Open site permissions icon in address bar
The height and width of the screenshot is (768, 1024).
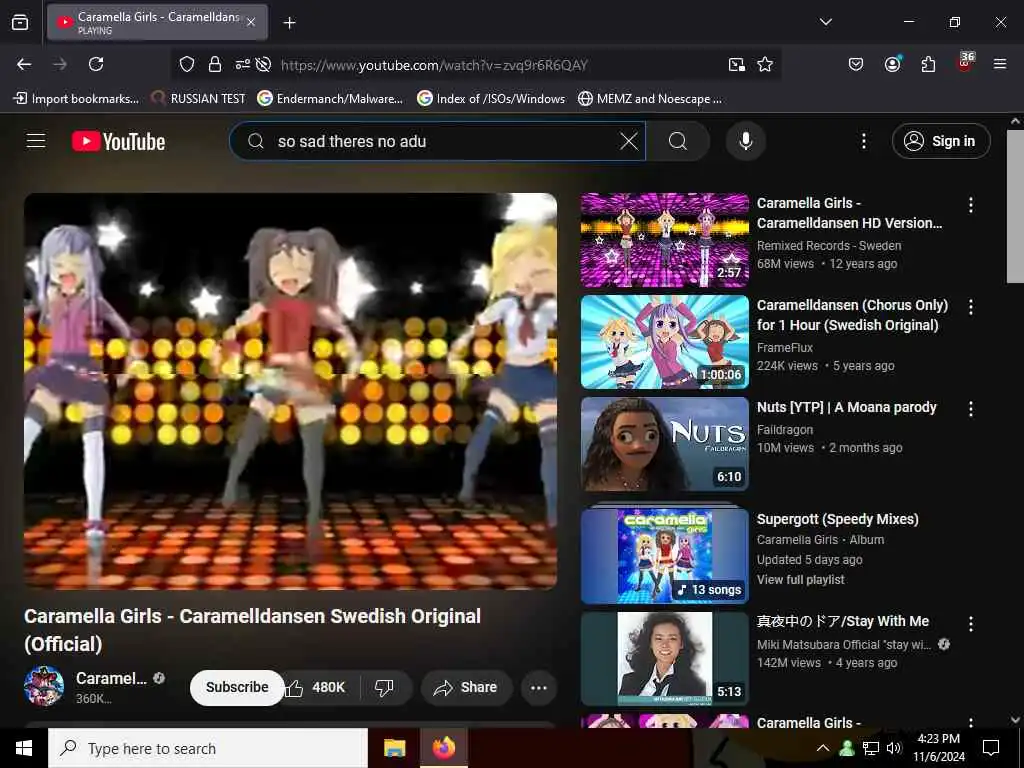[242, 64]
